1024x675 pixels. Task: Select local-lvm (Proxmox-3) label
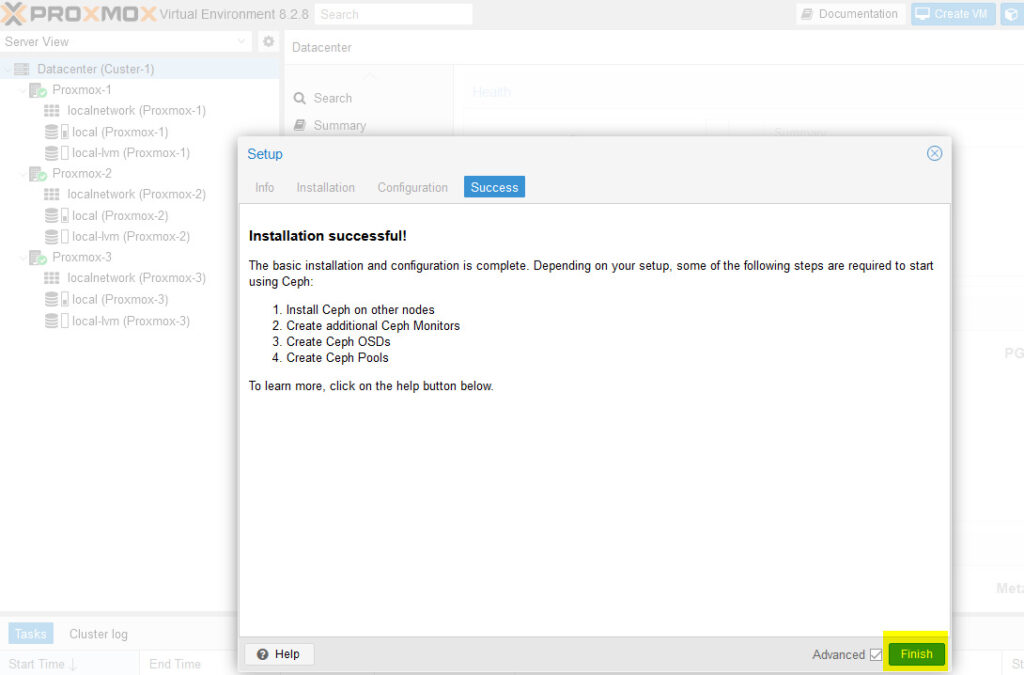point(131,321)
